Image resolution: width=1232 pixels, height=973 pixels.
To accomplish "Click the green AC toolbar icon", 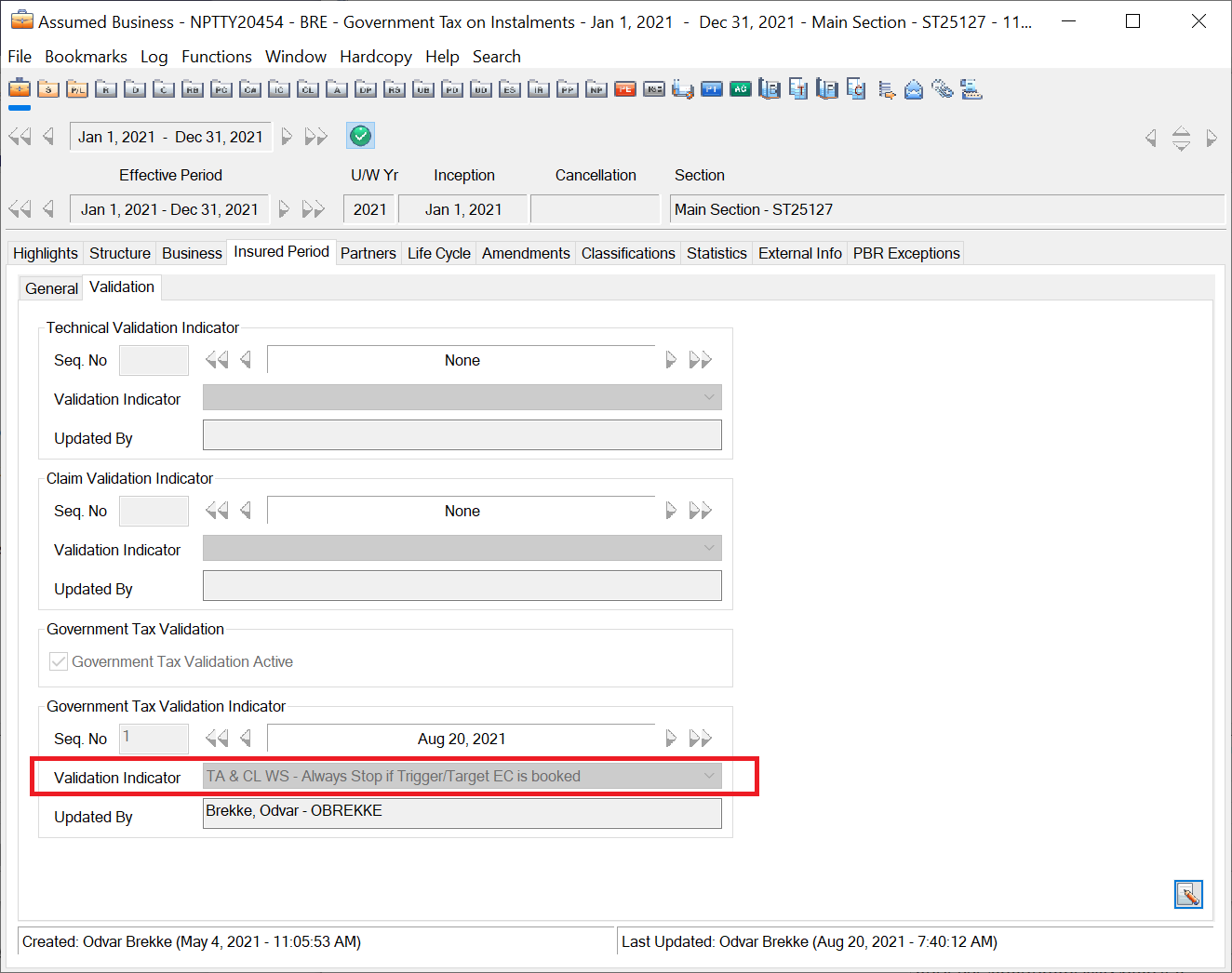I will coord(741,89).
